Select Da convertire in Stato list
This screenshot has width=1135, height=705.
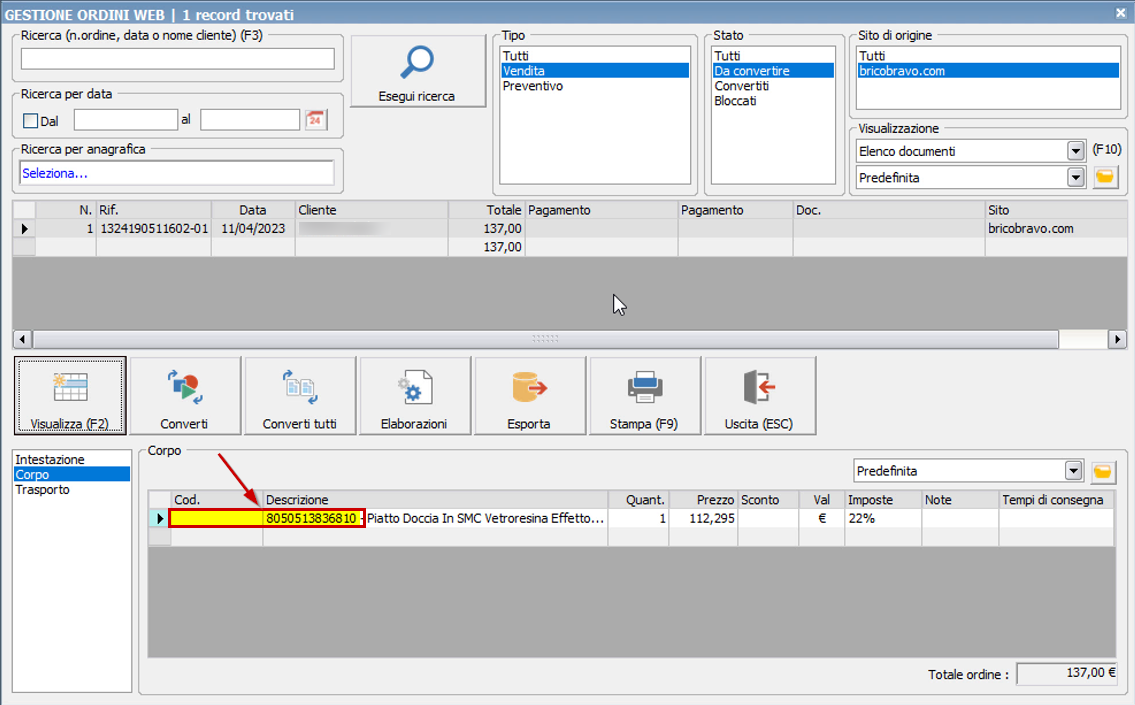click(773, 70)
